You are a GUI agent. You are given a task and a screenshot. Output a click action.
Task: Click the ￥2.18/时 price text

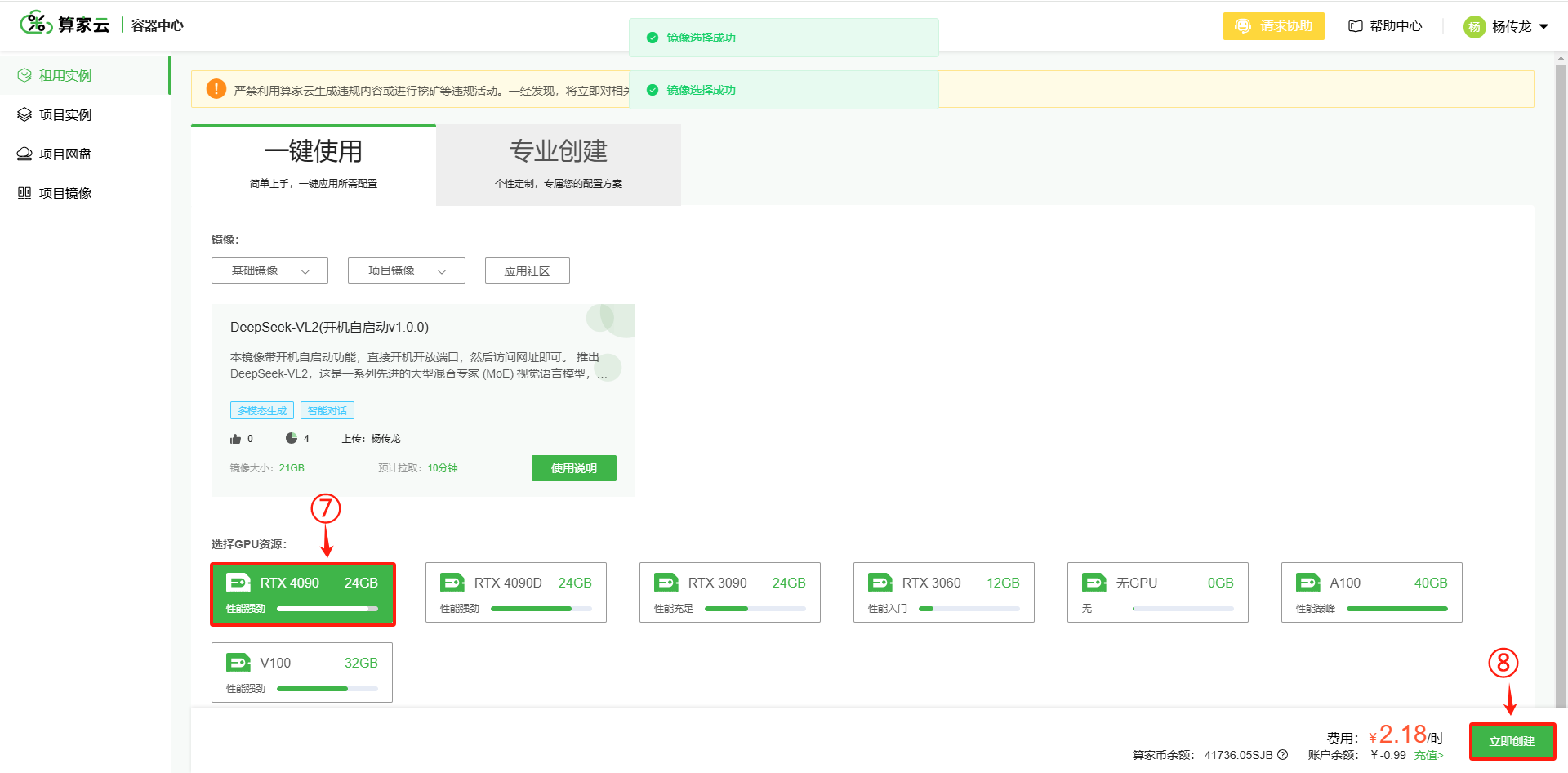[x=1406, y=735]
